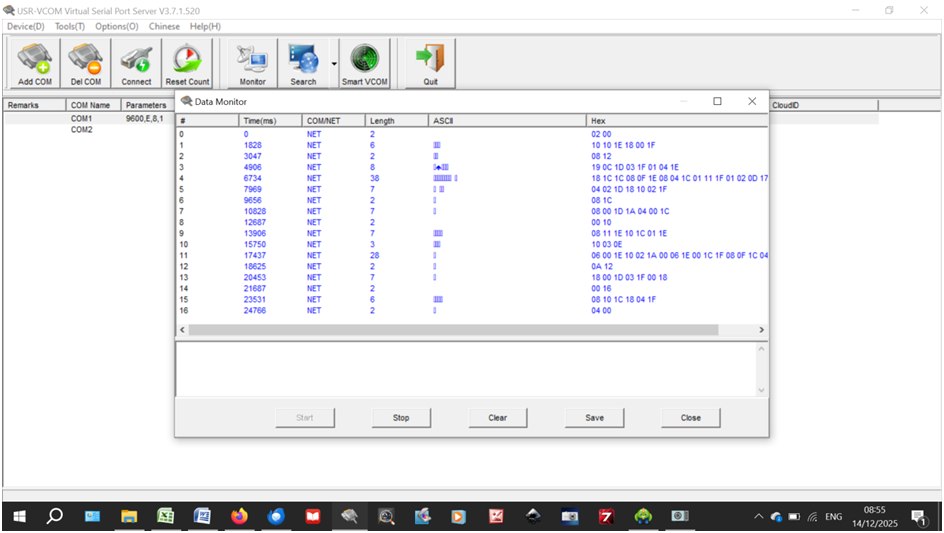Click the Quit toolbar icon
The height and width of the screenshot is (533, 944).
[x=430, y=64]
